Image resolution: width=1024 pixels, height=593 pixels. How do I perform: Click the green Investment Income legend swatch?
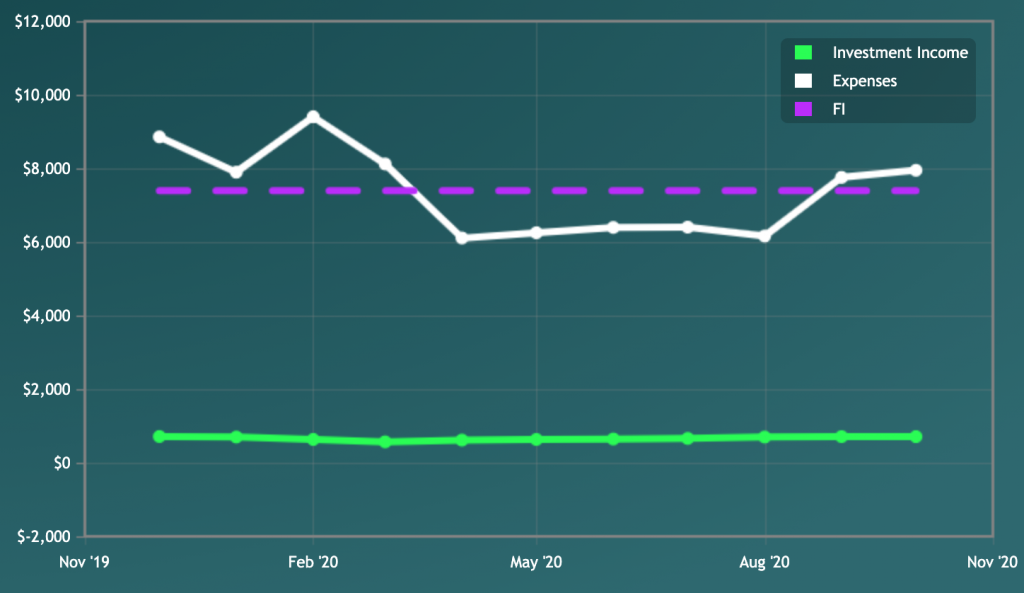tap(802, 53)
